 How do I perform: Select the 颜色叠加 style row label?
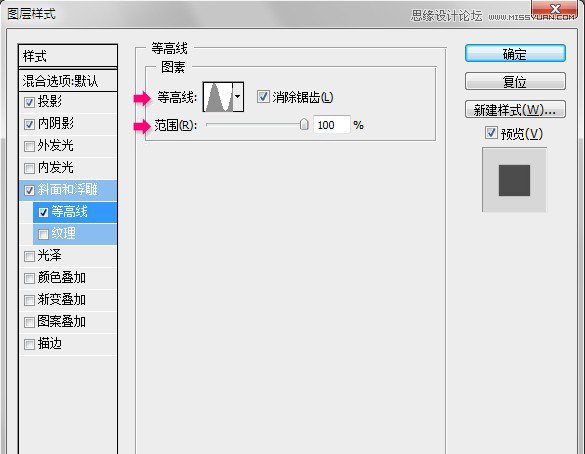point(62,278)
